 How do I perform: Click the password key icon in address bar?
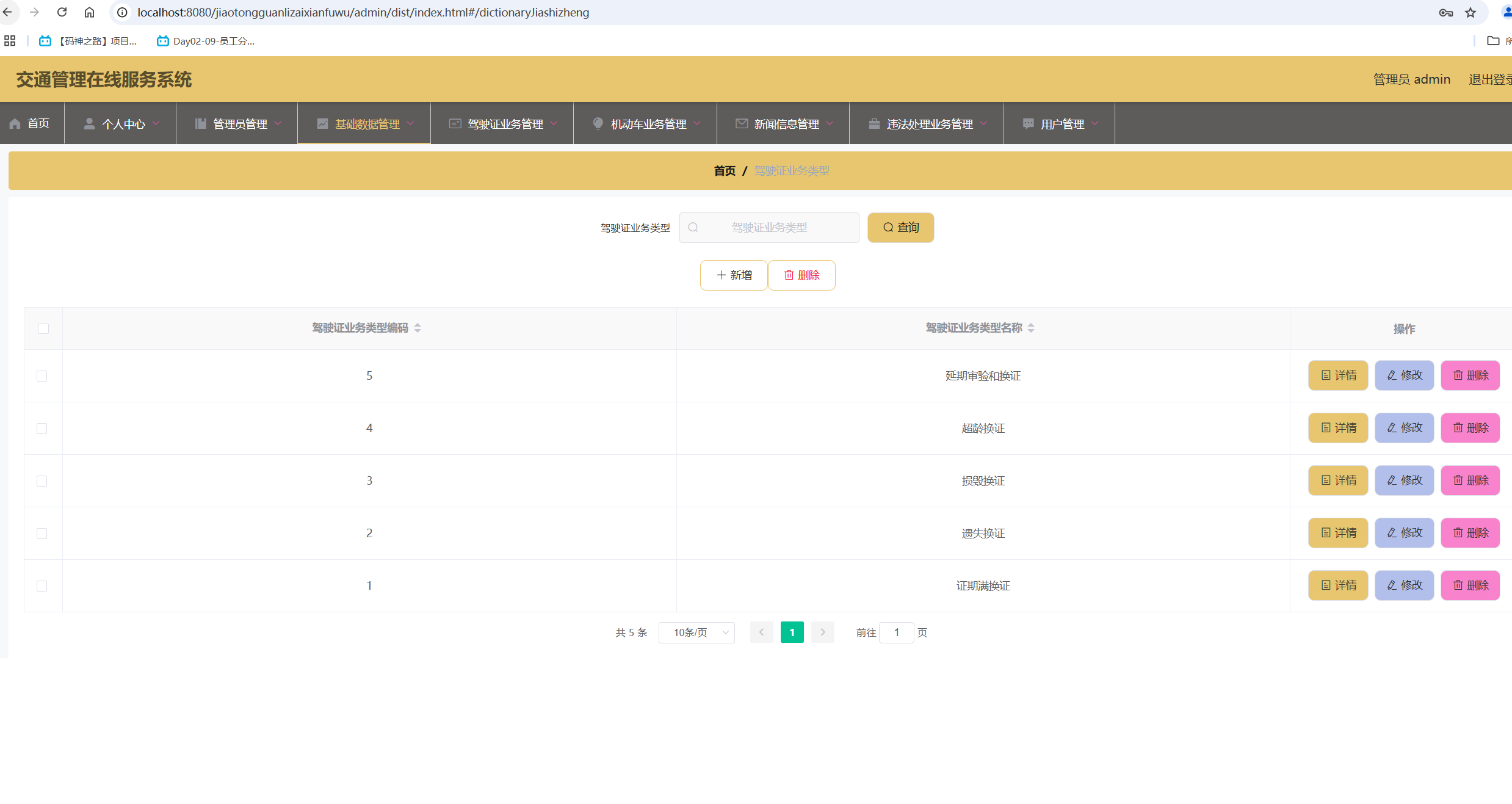coord(1445,12)
